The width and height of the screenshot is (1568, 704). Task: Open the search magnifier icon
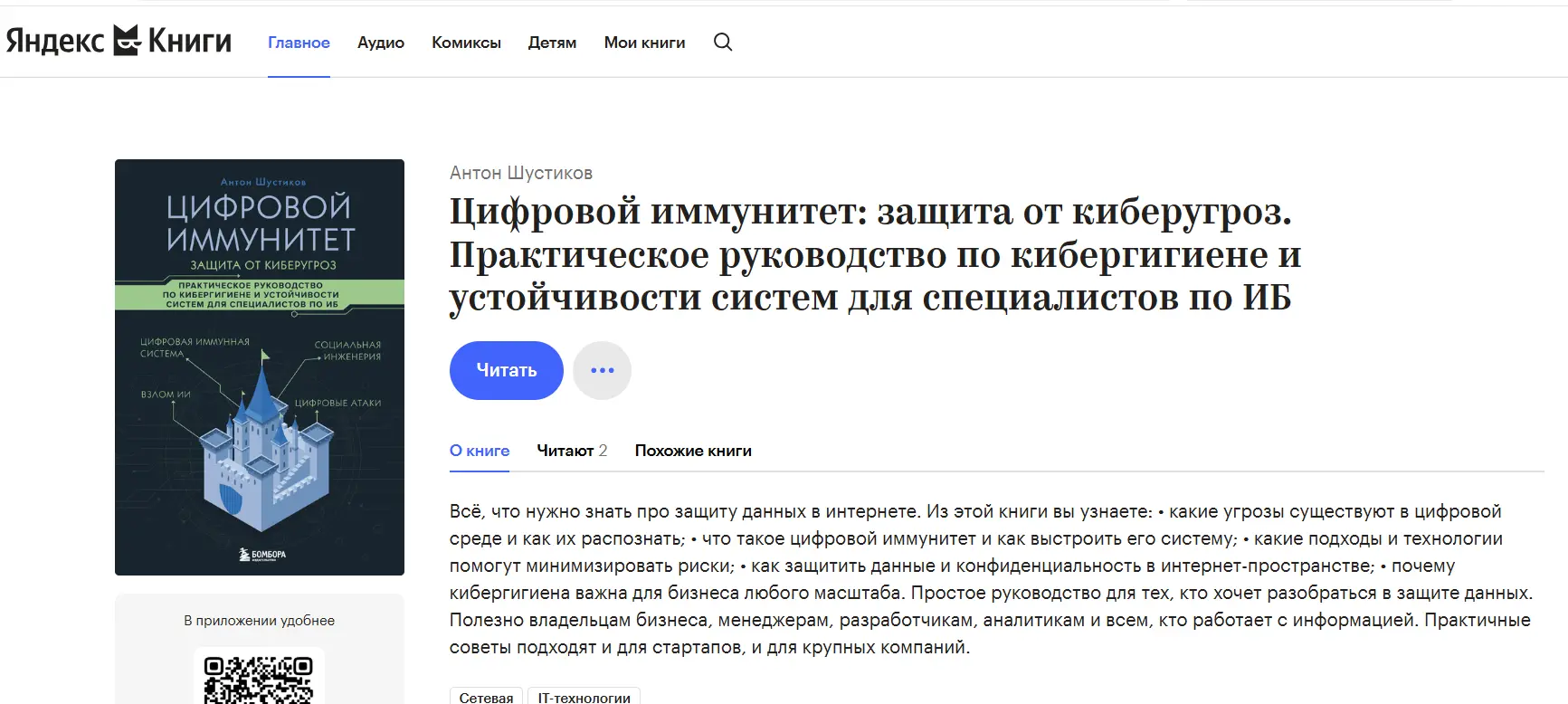[x=723, y=42]
